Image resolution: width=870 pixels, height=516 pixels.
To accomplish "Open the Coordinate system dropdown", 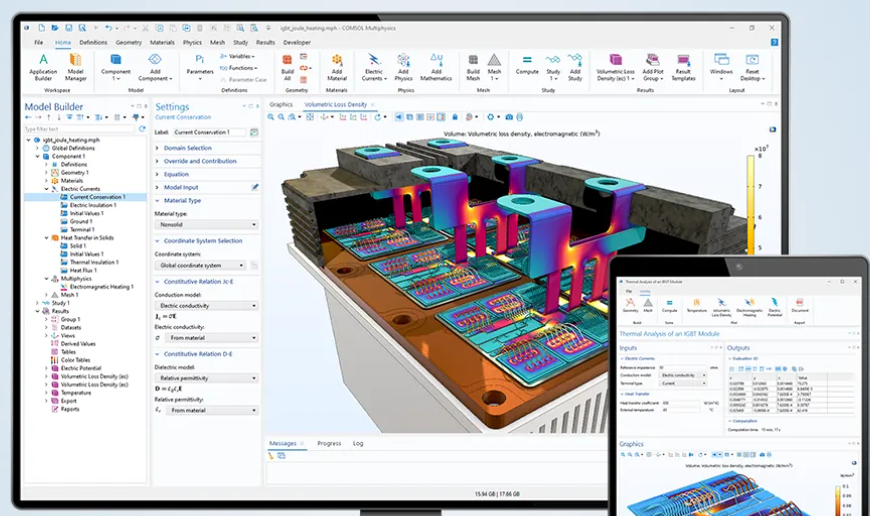I will 206,265.
